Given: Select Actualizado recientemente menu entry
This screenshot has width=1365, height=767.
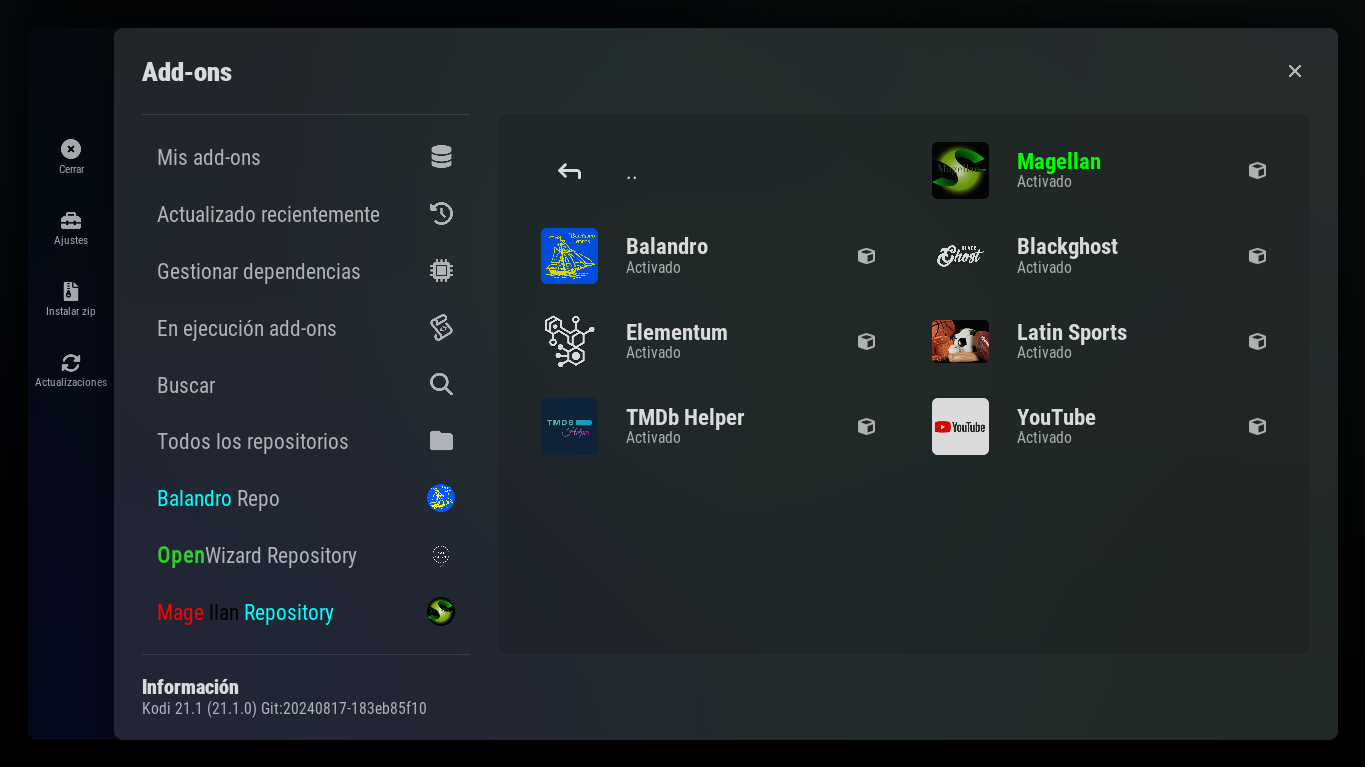Looking at the screenshot, I should click(268, 215).
